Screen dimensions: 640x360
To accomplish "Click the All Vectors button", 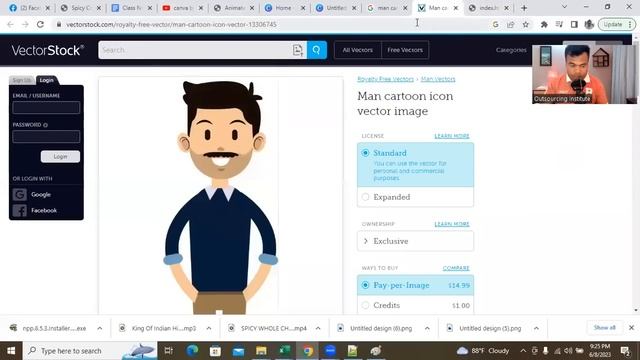I will (358, 50).
